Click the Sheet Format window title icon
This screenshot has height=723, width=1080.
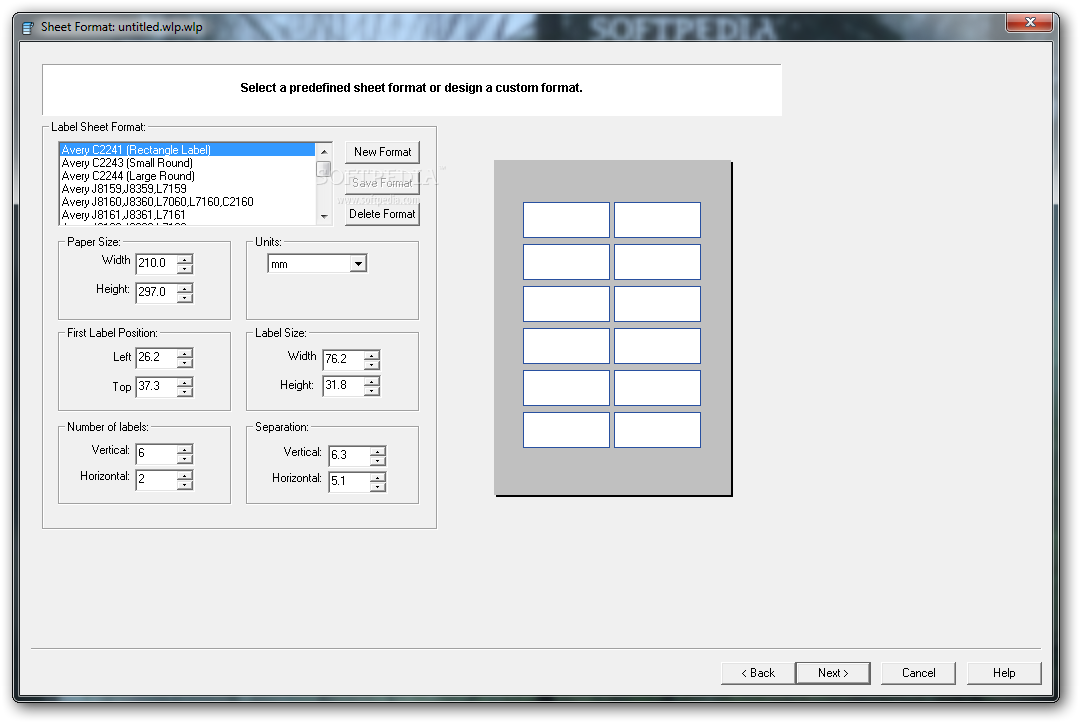point(28,28)
